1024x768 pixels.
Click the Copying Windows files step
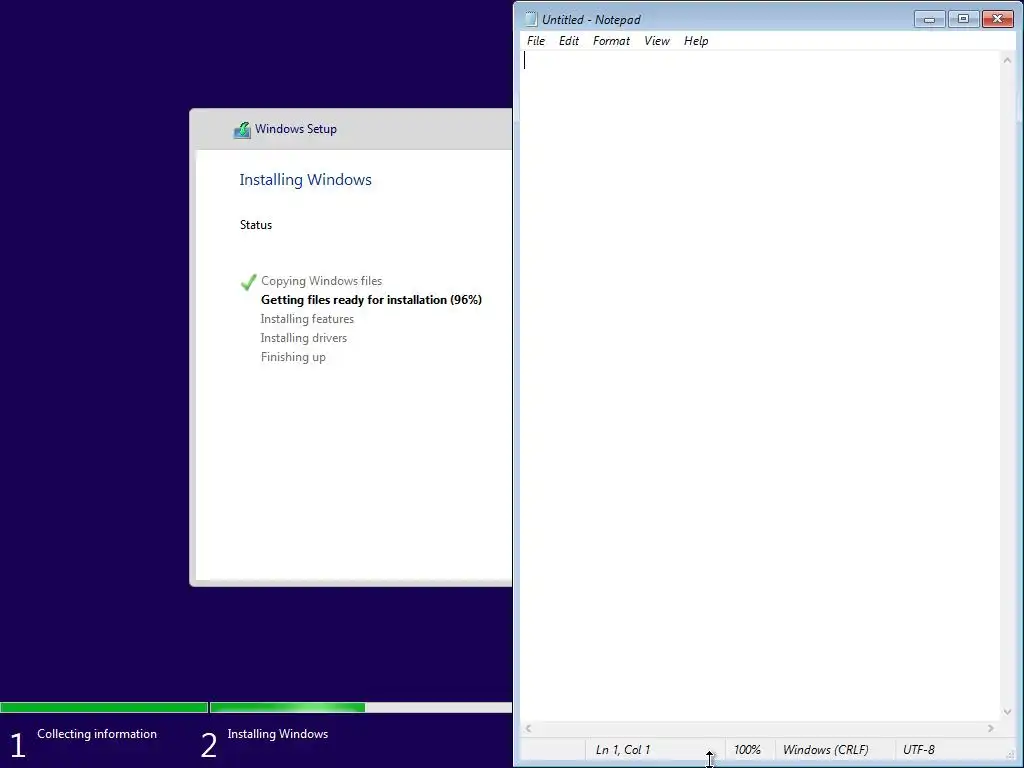coord(321,281)
